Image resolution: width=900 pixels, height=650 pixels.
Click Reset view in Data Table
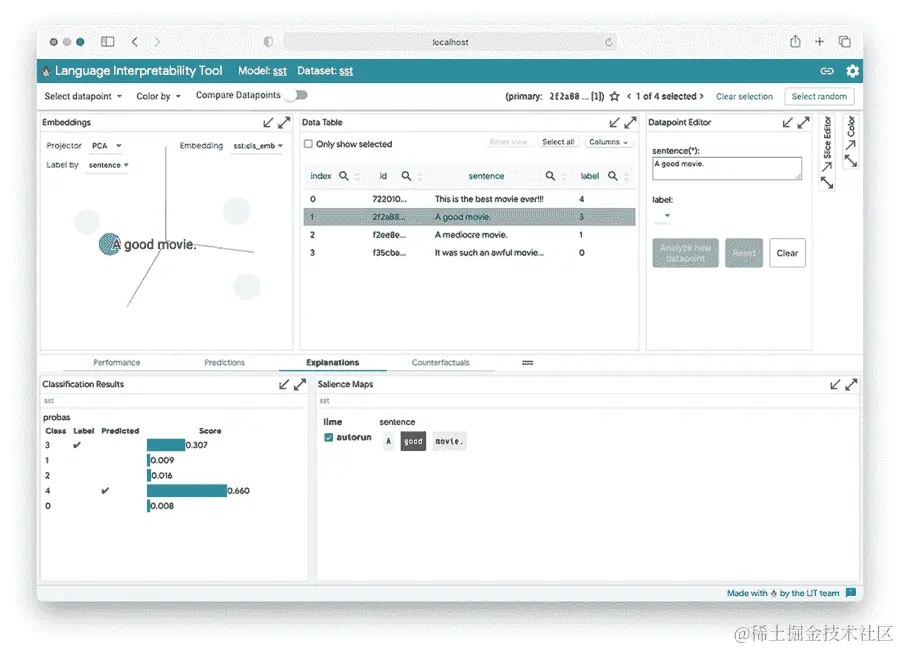[x=508, y=142]
